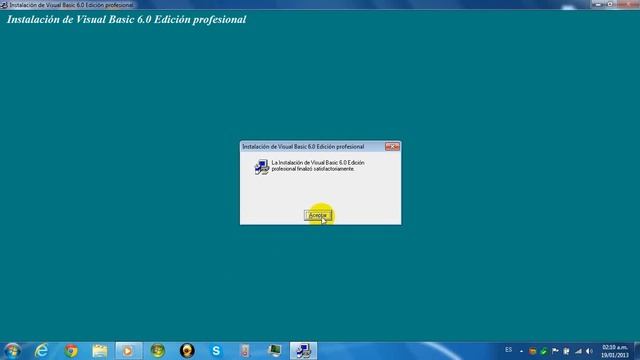Image resolution: width=640 pixels, height=360 pixels.
Task: Click the setup icon in main window title bar
Action: click(4, 5)
